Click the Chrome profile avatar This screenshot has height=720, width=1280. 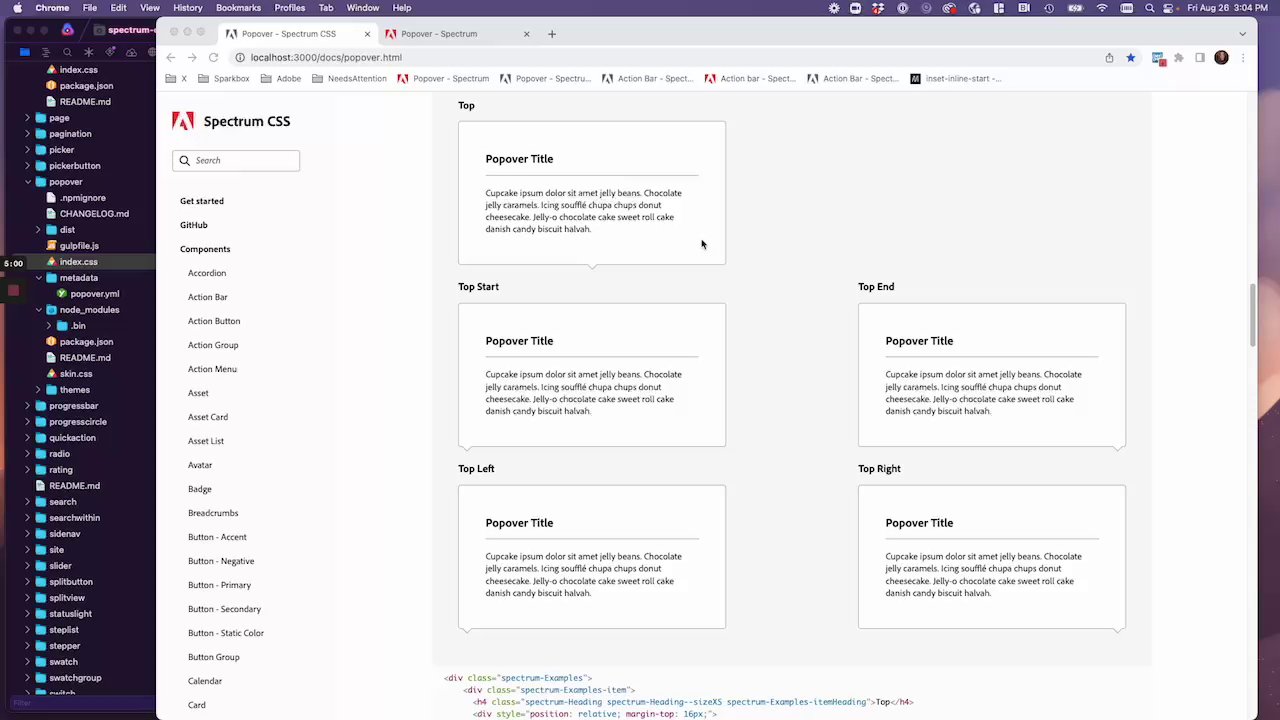coord(1221,58)
